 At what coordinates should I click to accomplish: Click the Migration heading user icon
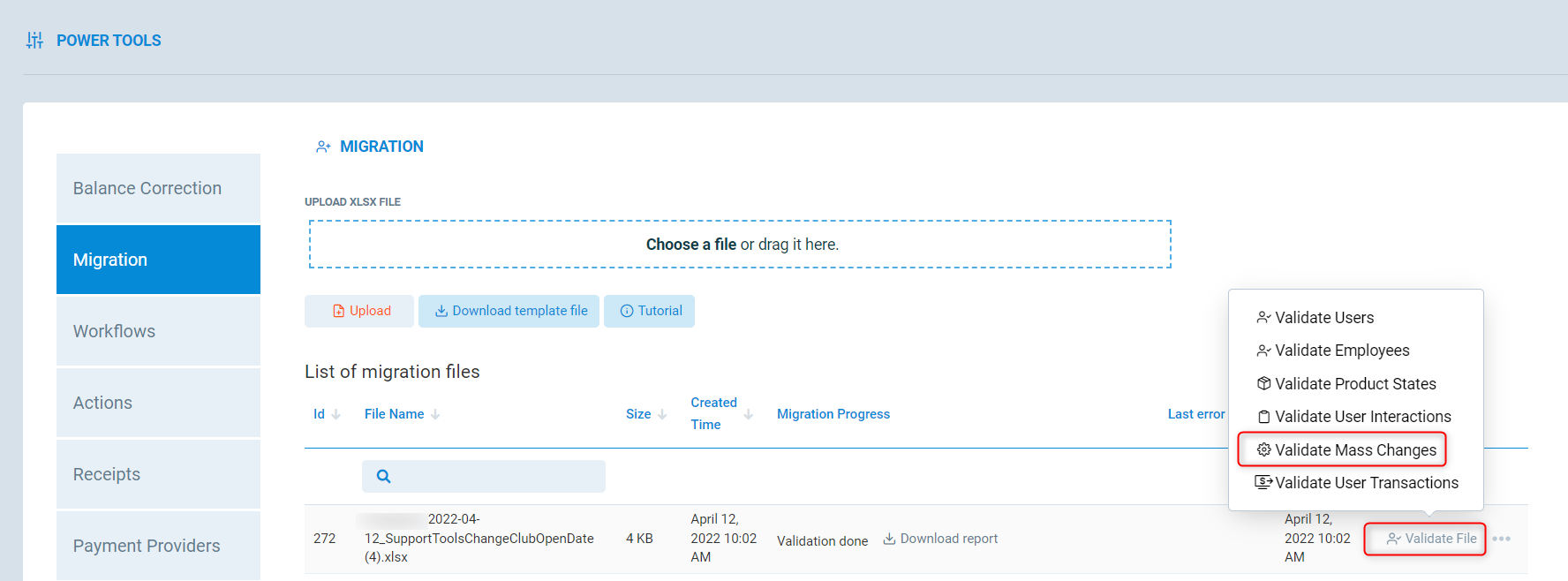click(323, 147)
